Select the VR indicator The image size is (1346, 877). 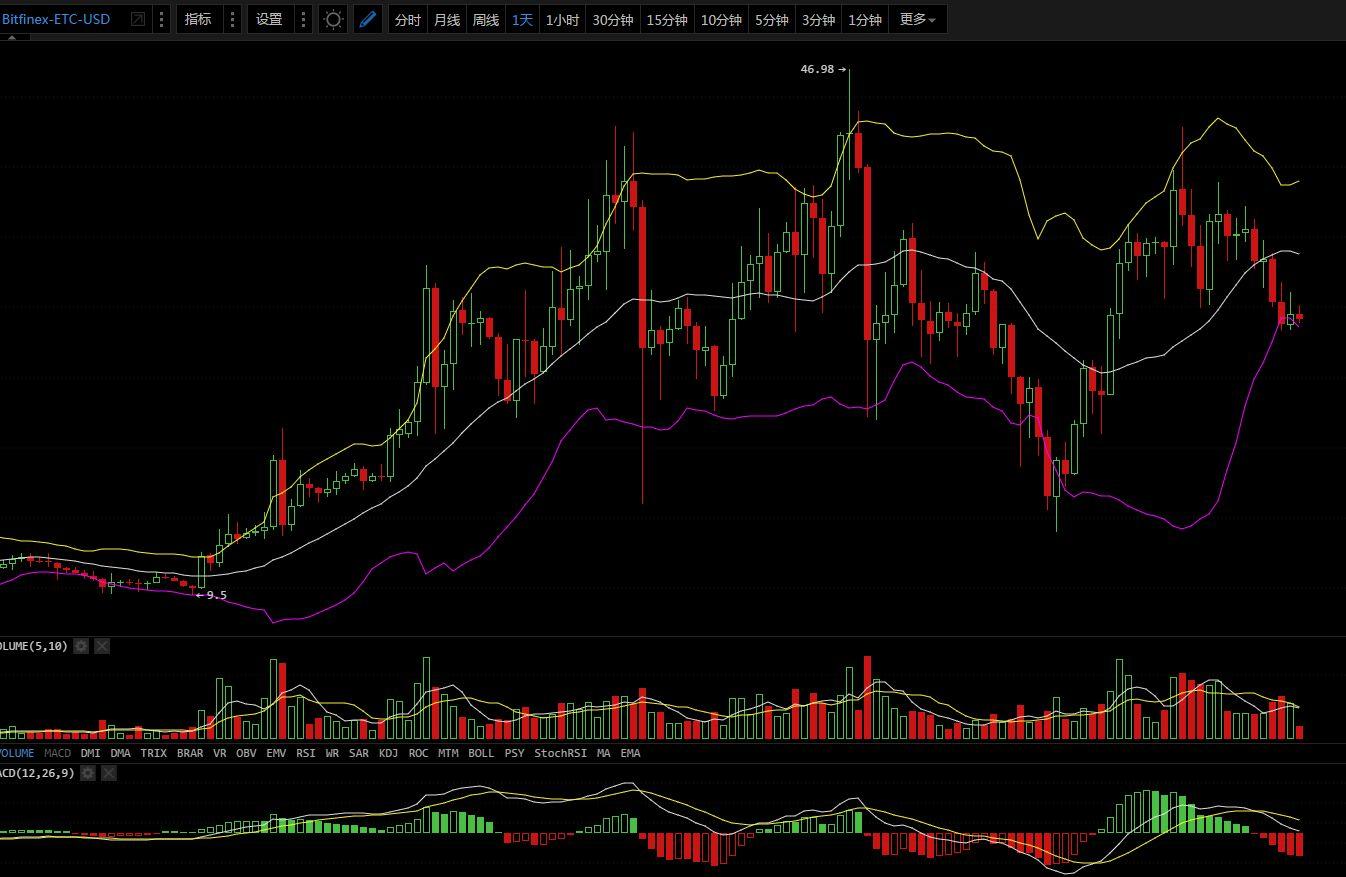(x=220, y=753)
